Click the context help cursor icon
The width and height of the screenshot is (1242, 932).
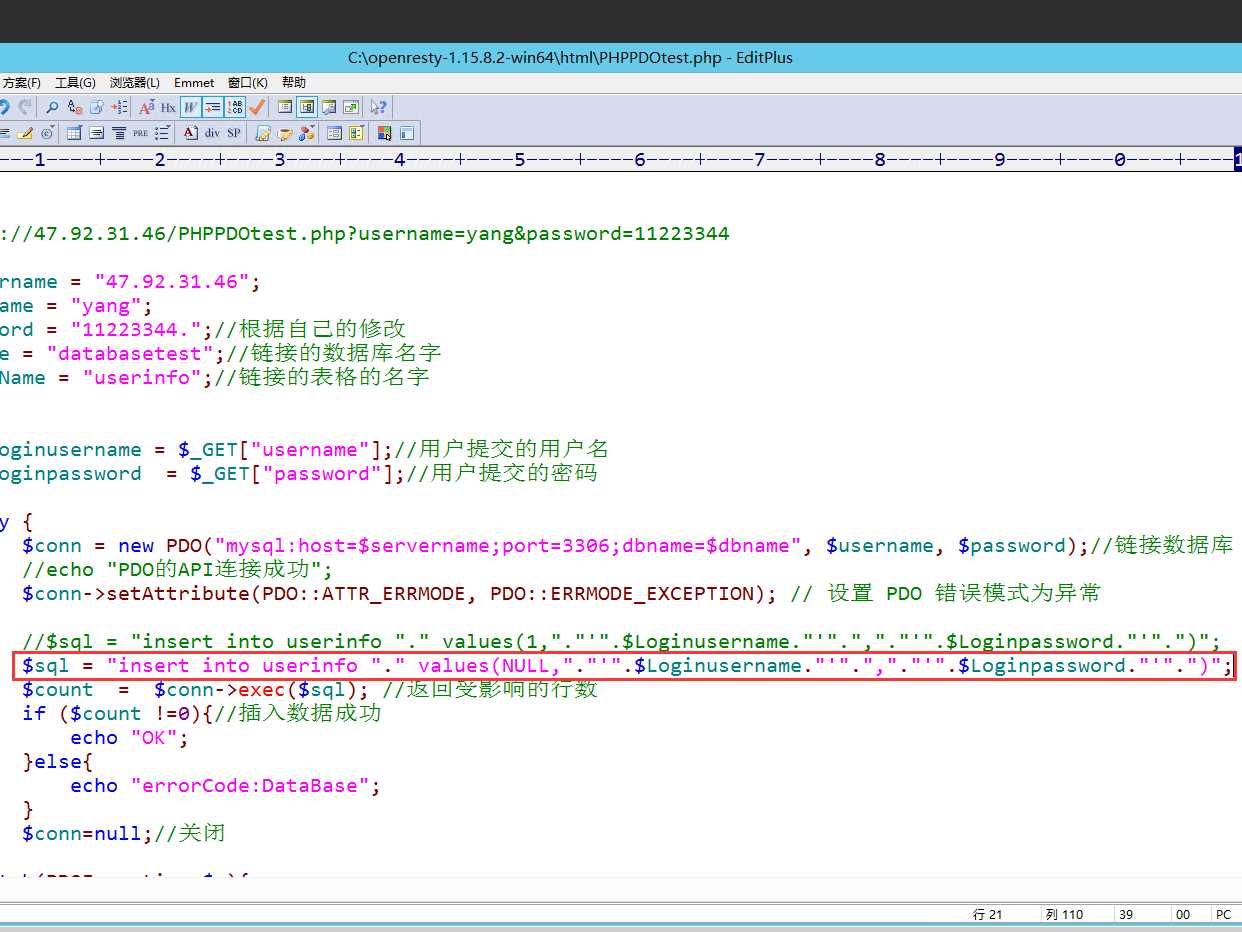coord(378,107)
